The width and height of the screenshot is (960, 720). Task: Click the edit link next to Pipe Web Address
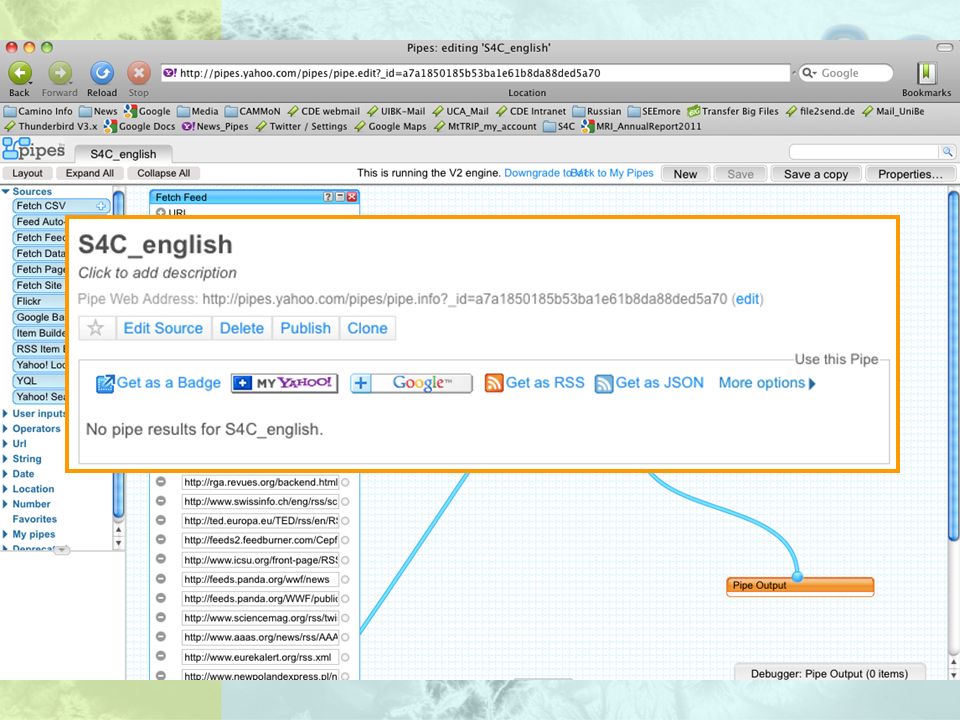click(747, 299)
